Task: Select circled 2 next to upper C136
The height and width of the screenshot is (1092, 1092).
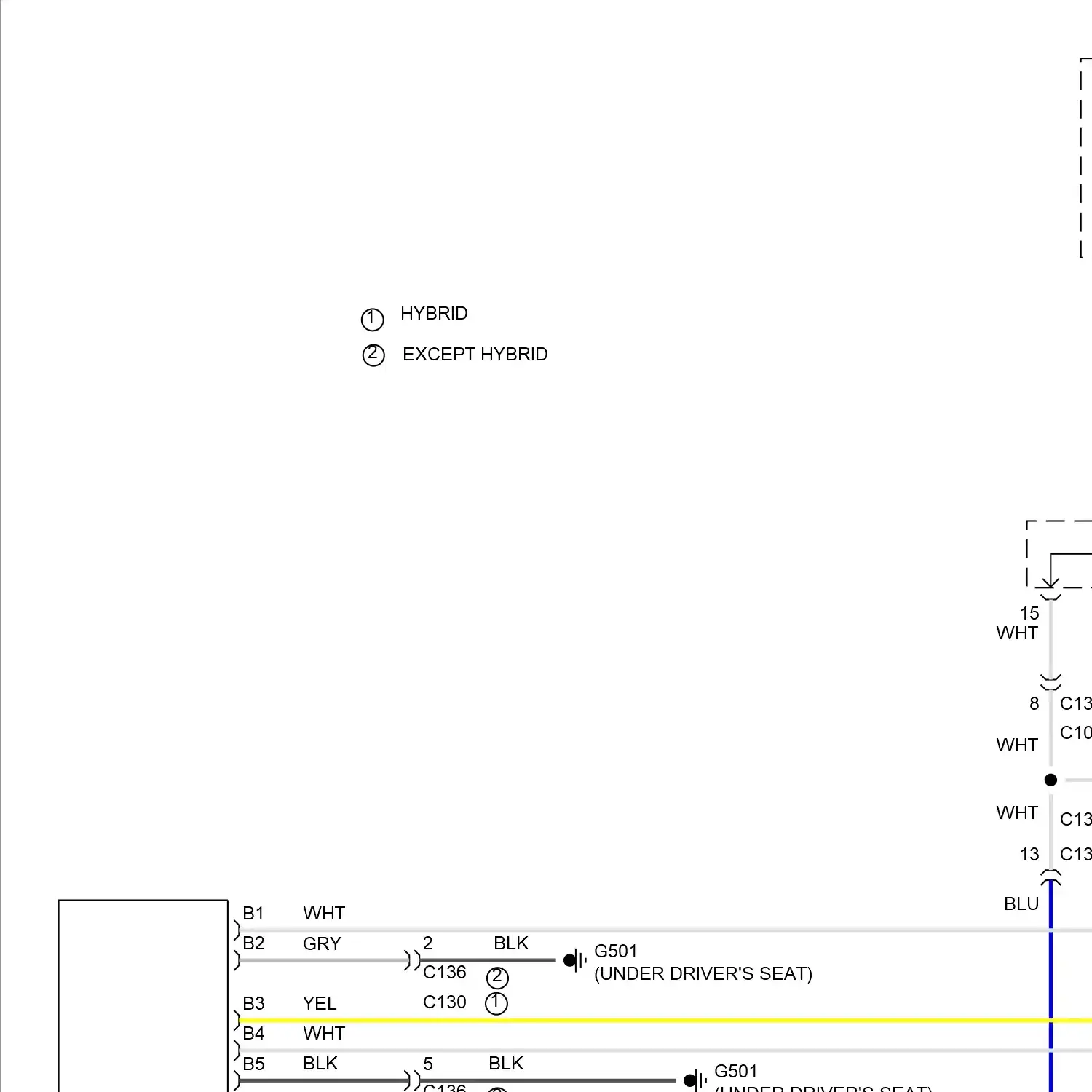Action: [497, 977]
